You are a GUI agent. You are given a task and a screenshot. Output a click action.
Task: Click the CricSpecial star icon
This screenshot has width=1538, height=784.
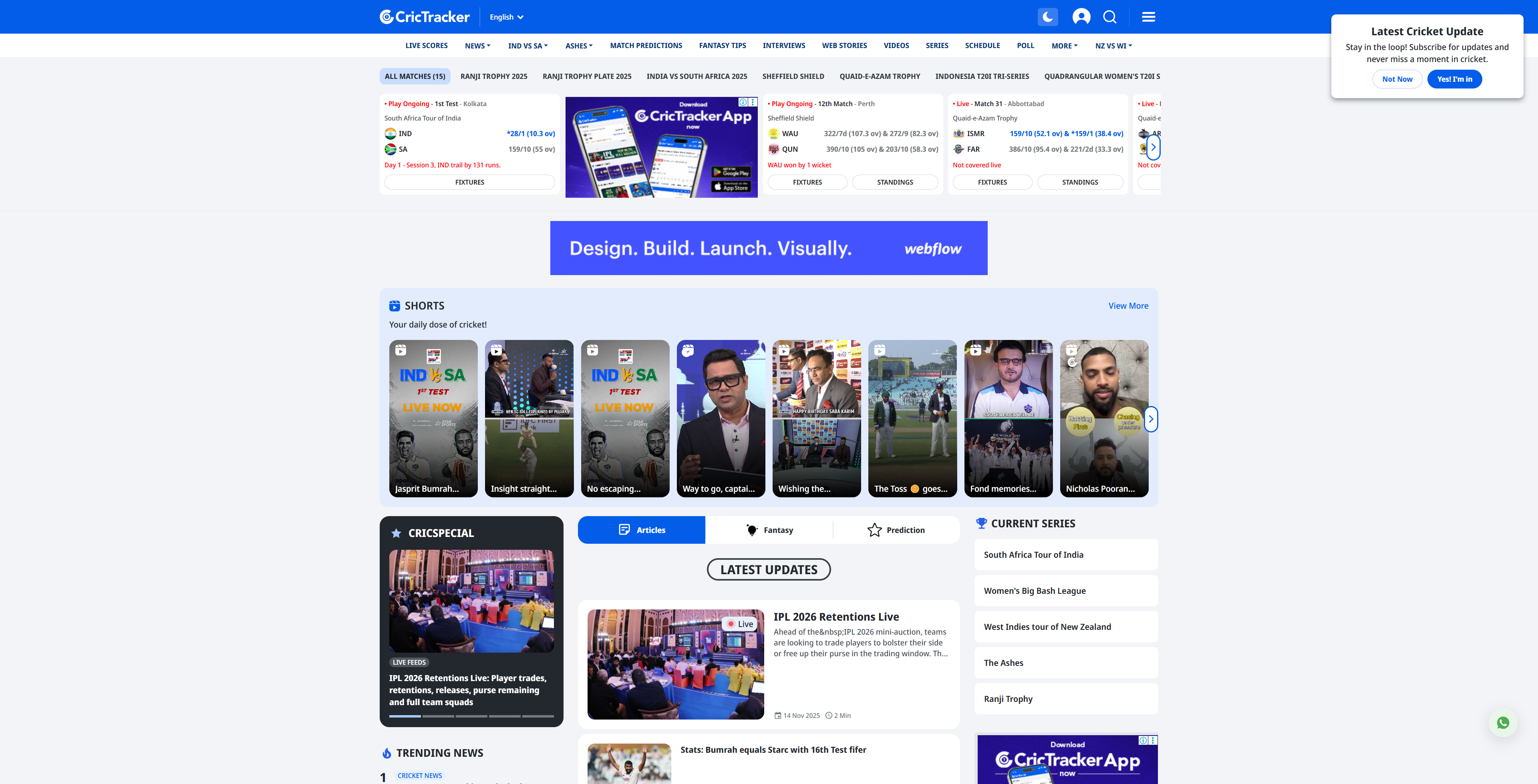point(396,533)
